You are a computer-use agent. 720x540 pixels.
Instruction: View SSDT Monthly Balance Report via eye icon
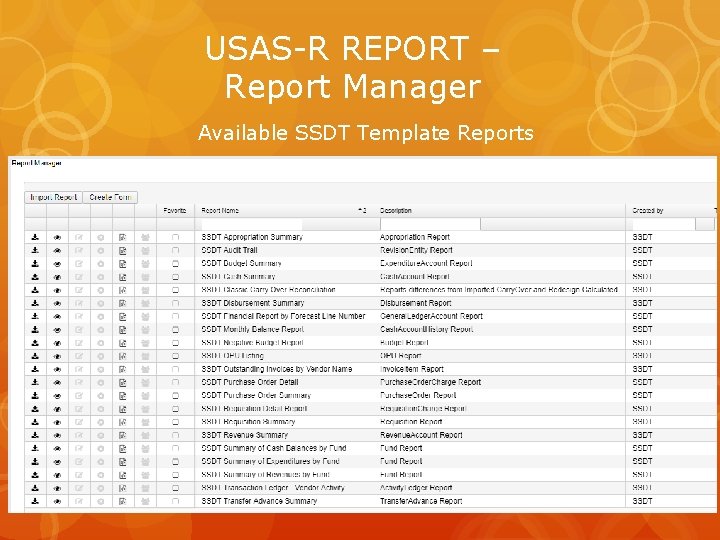[57, 330]
